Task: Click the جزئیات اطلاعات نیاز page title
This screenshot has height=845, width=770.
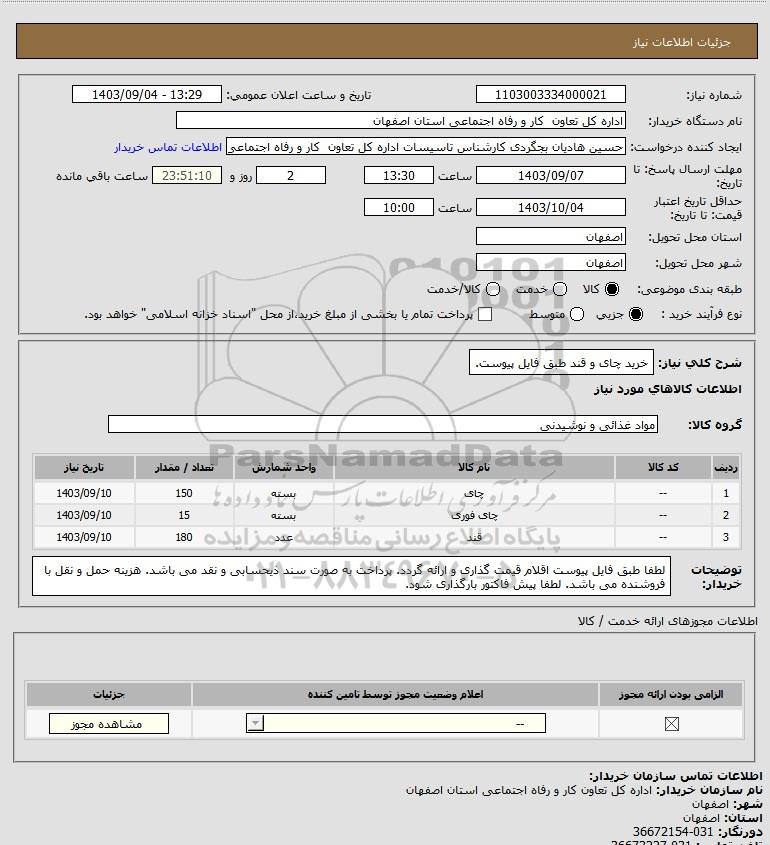Action: tap(682, 42)
